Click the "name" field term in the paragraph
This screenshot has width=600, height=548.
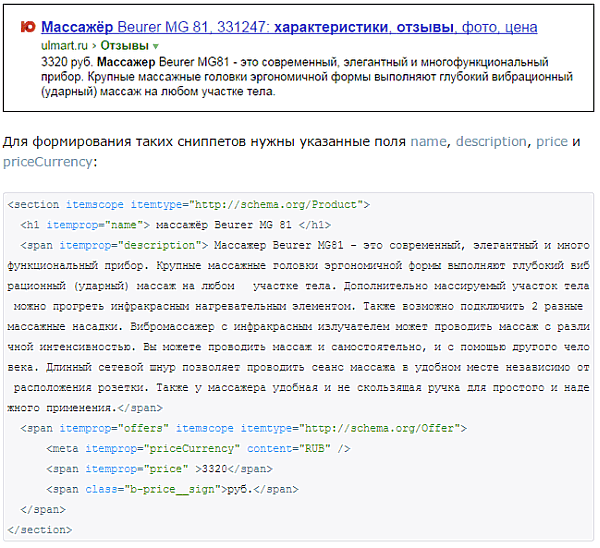pos(428,142)
